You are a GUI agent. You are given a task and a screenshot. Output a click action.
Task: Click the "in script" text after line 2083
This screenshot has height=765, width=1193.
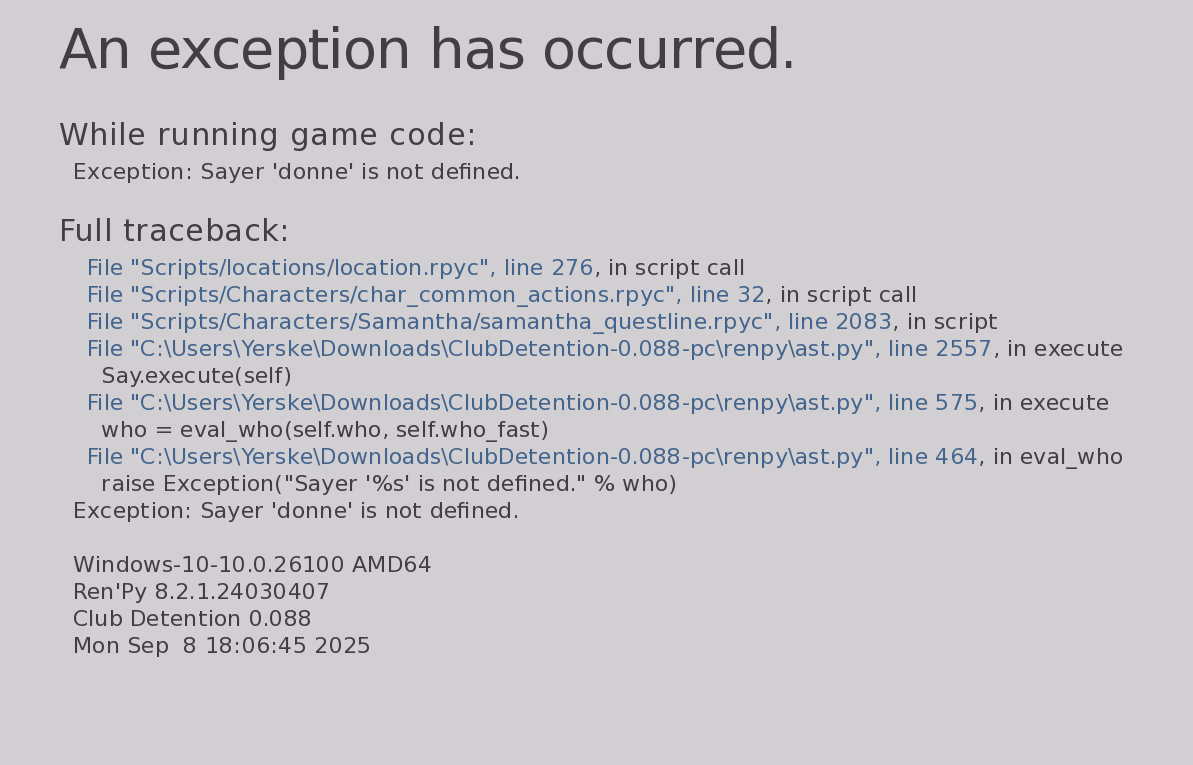click(x=951, y=322)
